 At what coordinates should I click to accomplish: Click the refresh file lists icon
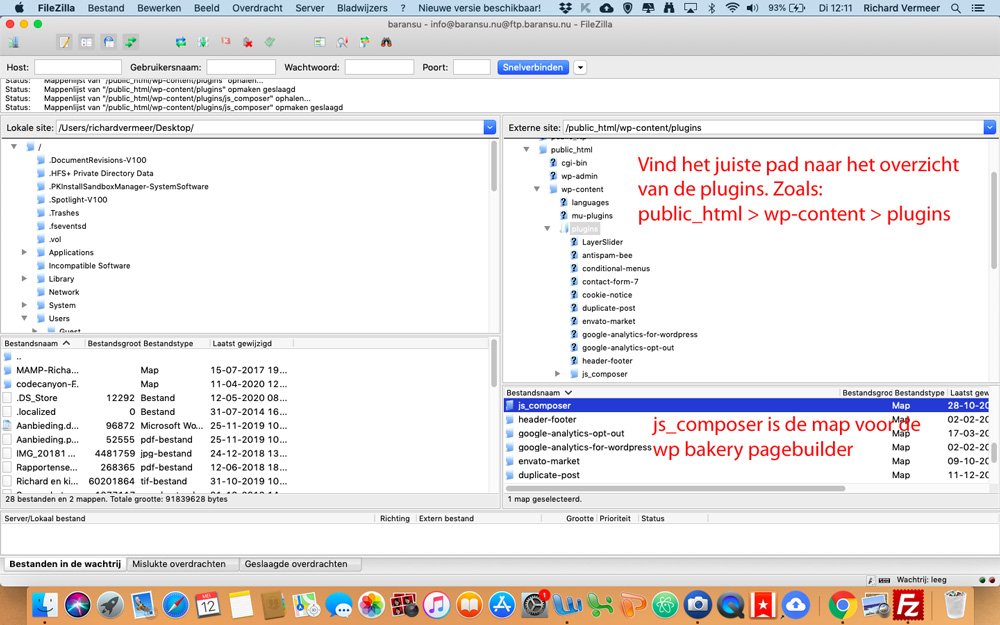[x=180, y=42]
